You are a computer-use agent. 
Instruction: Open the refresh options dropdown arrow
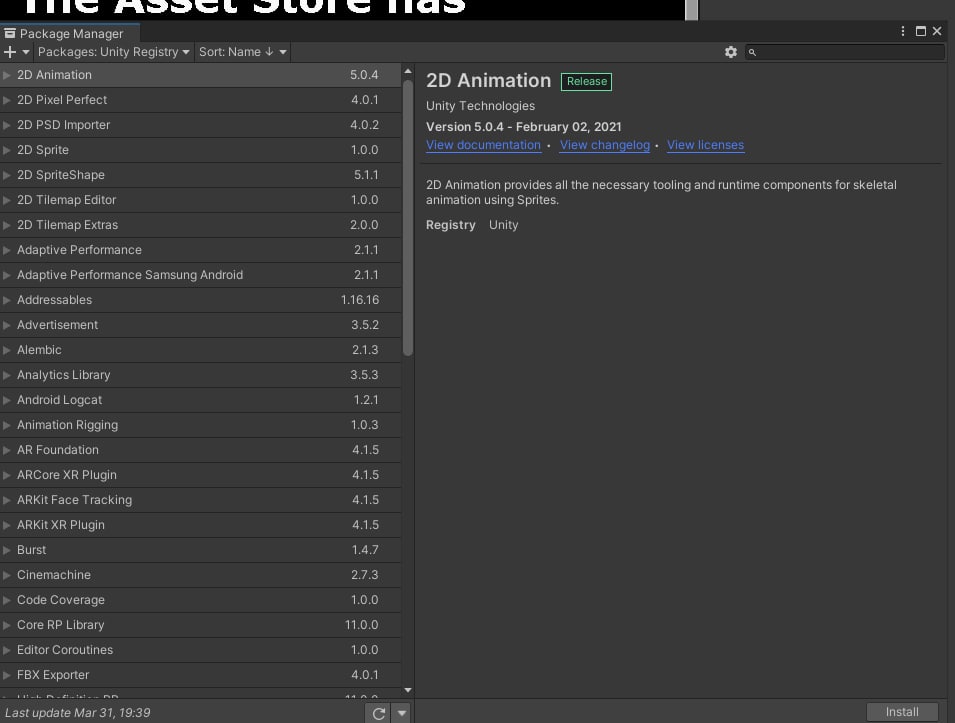pos(402,713)
